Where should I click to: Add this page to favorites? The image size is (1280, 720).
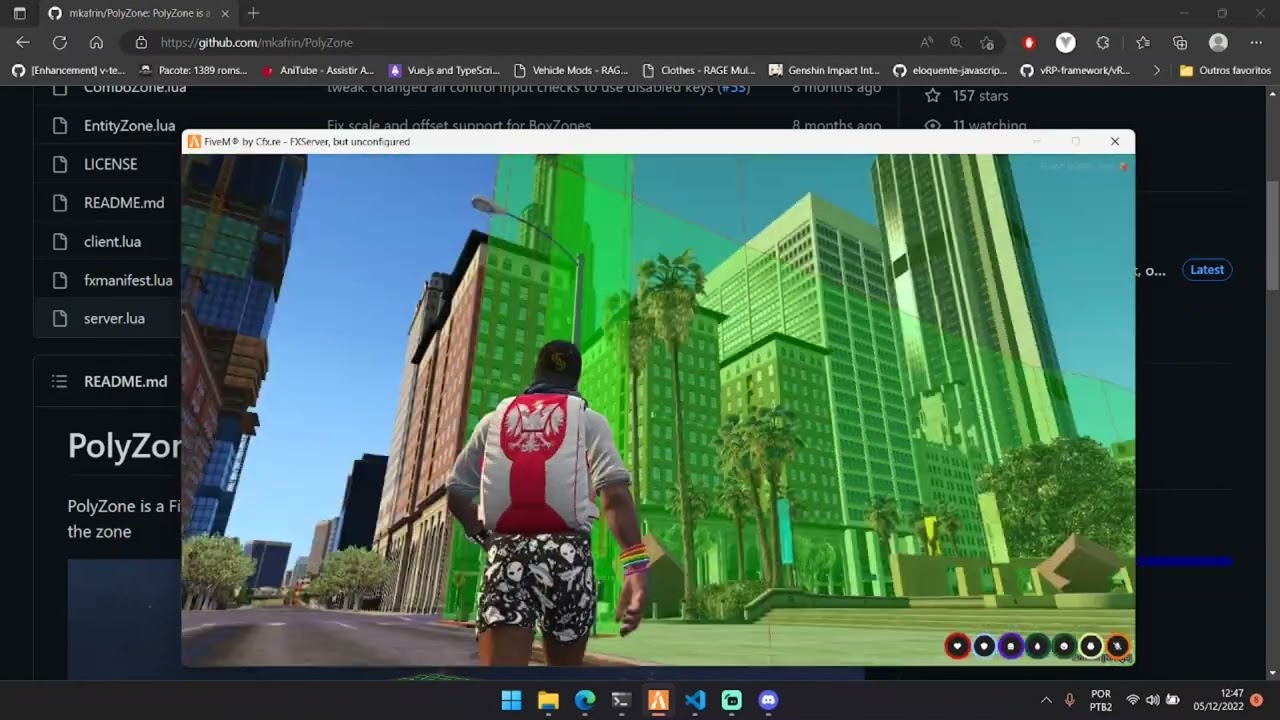click(x=987, y=42)
